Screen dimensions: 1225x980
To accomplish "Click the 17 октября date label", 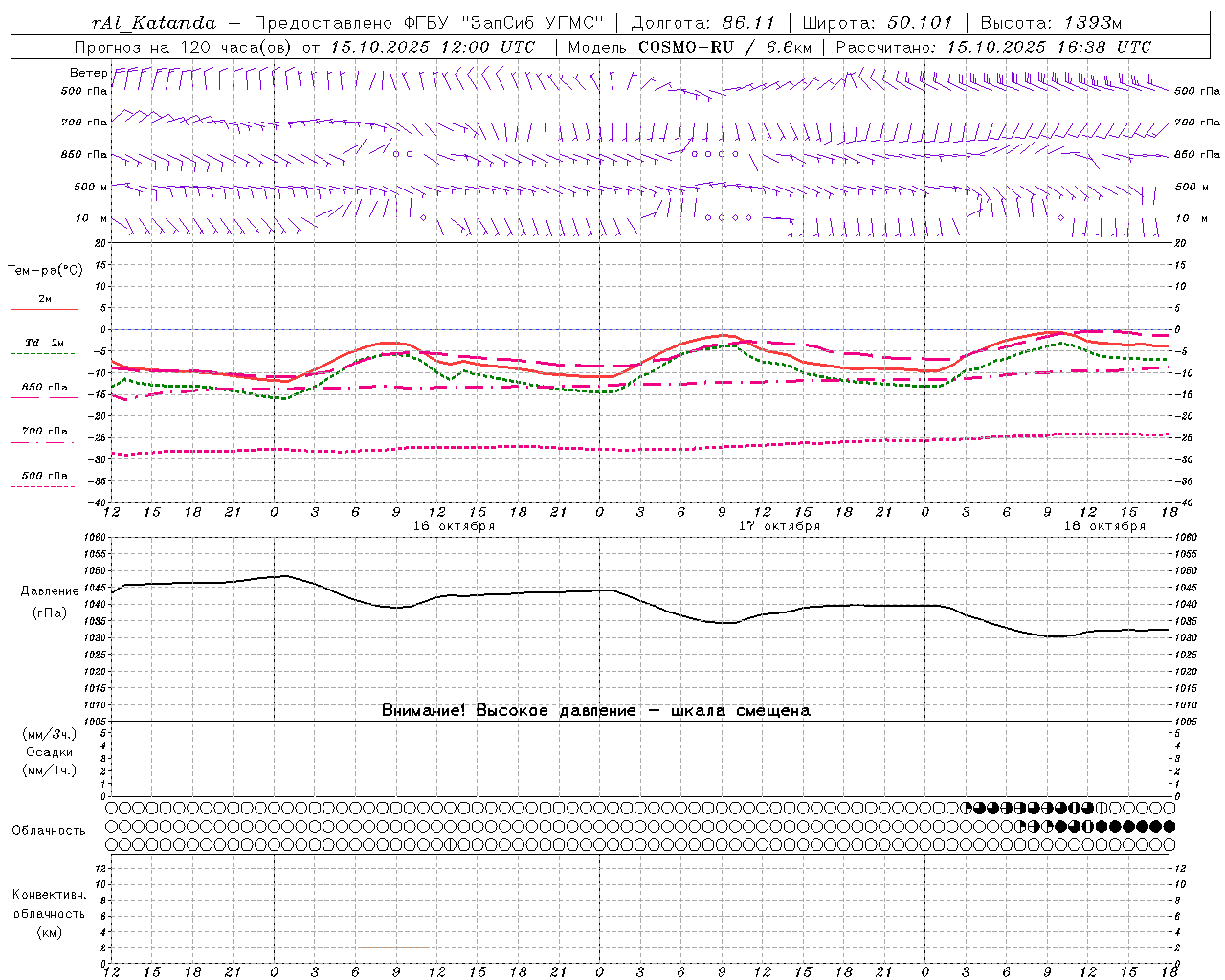I will 779,526.
